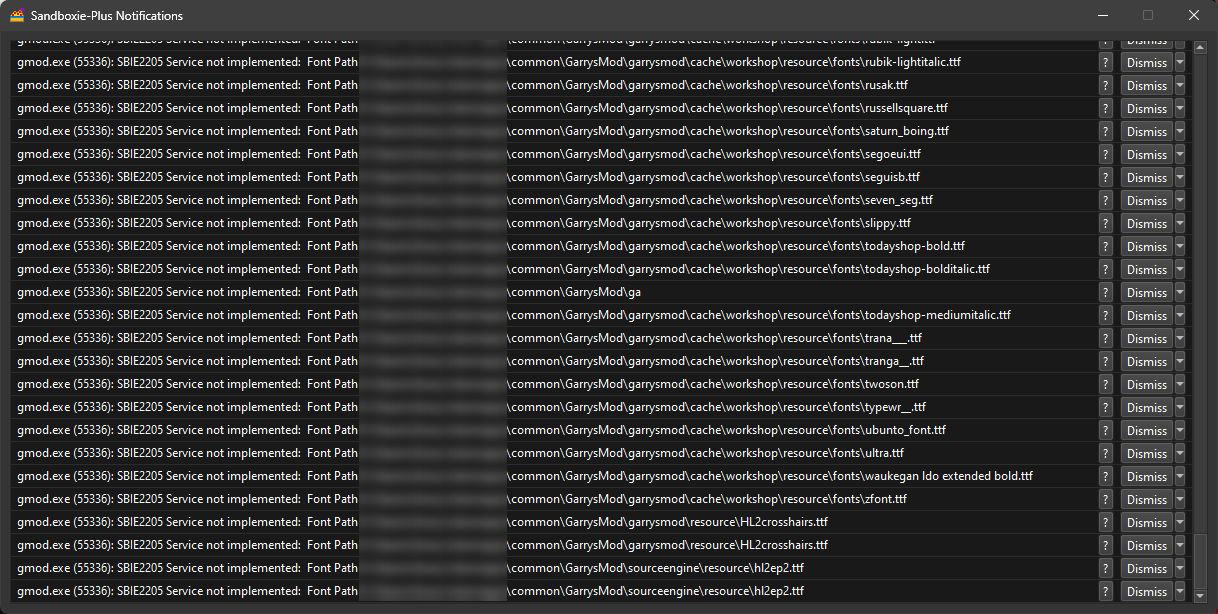The width and height of the screenshot is (1218, 614).
Task: Click help icon for zfont.ttf notification
Action: (x=1105, y=499)
